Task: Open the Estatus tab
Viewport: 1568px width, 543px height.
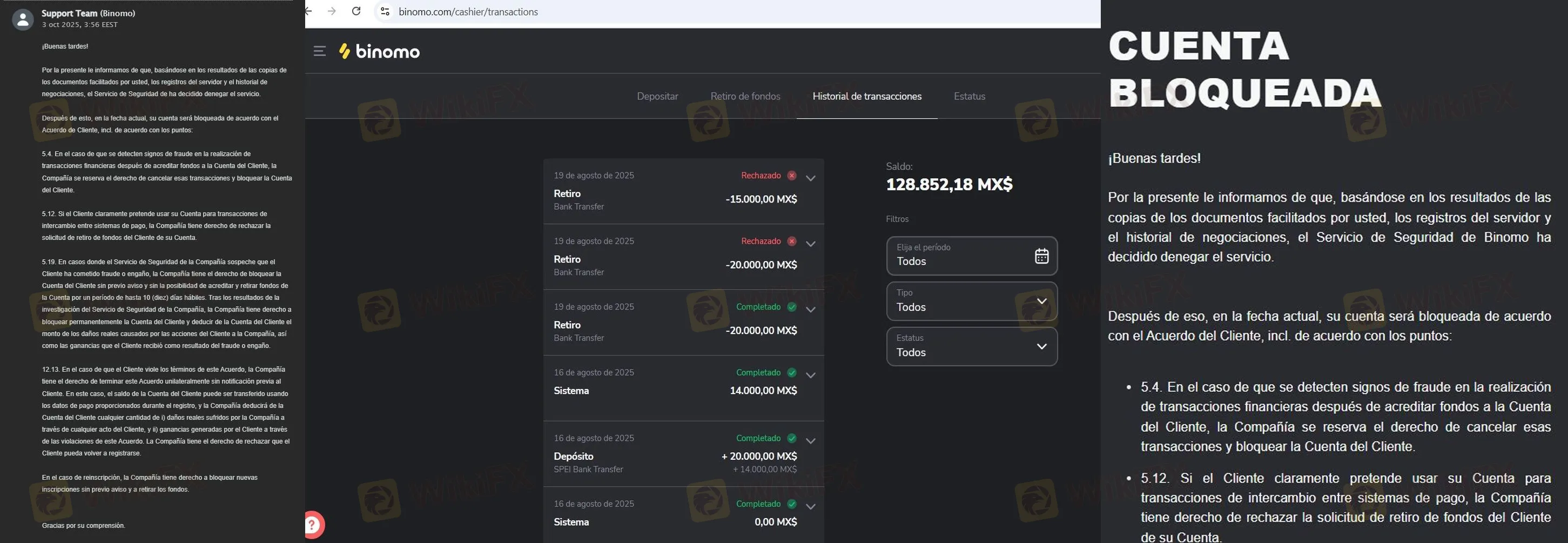Action: click(x=969, y=96)
